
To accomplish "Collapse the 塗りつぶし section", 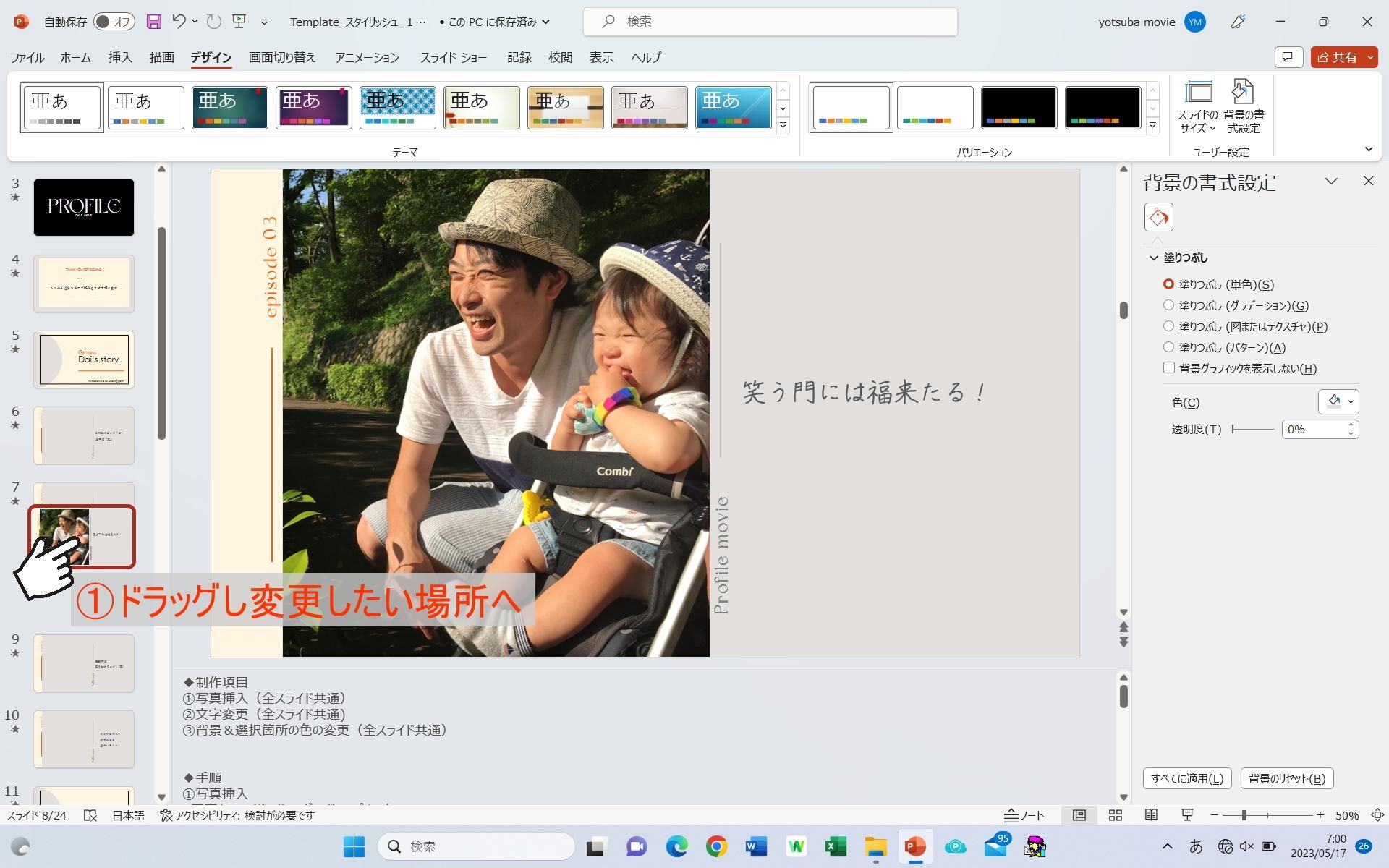I will (1154, 258).
